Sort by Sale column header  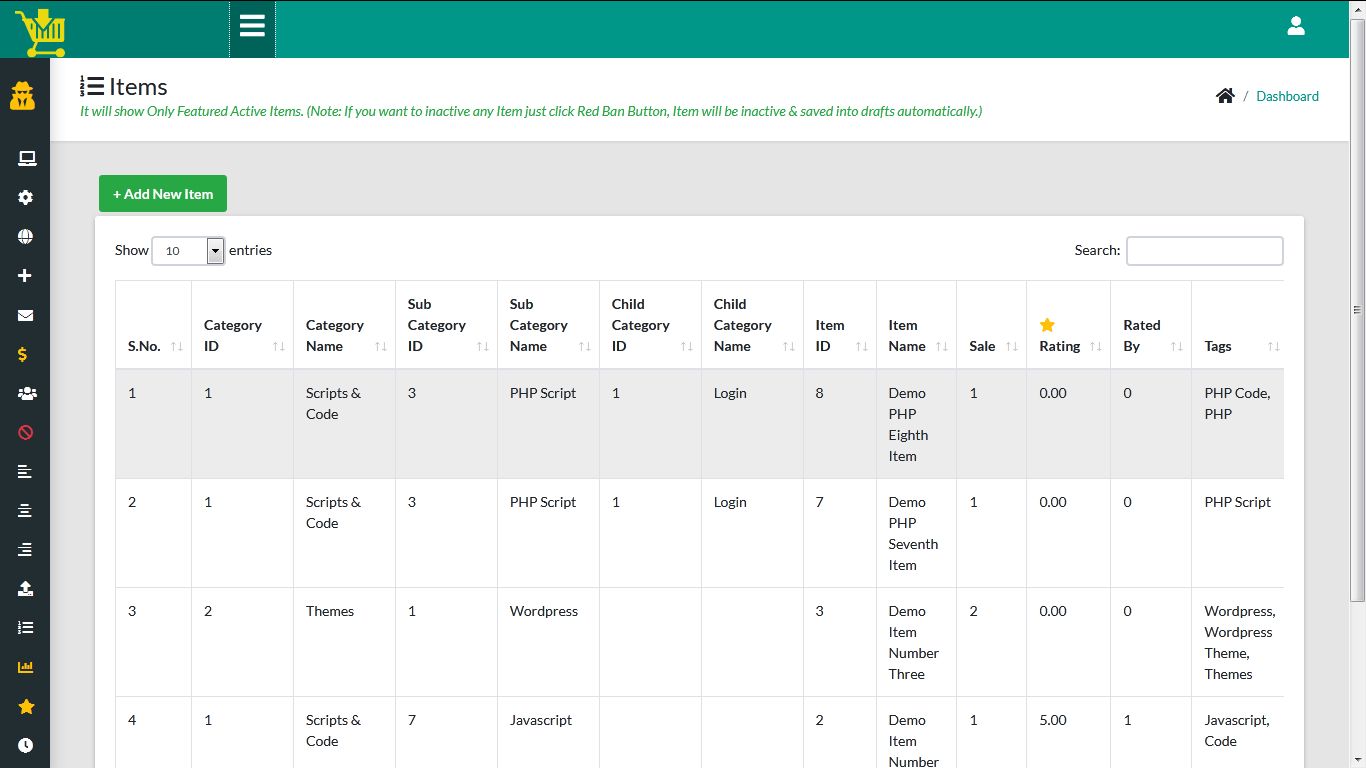(991, 325)
